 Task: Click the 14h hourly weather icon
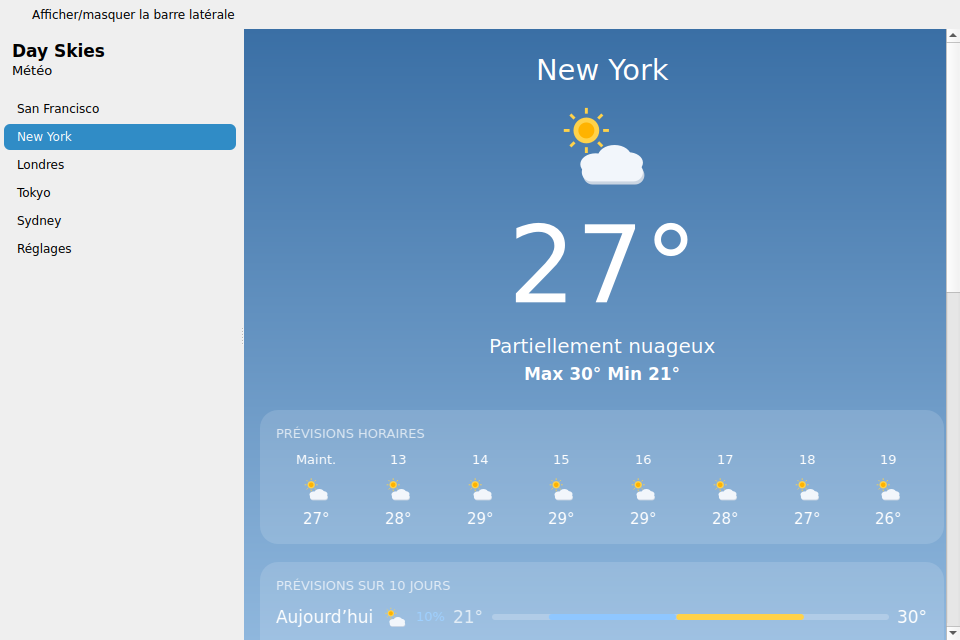coord(480,490)
